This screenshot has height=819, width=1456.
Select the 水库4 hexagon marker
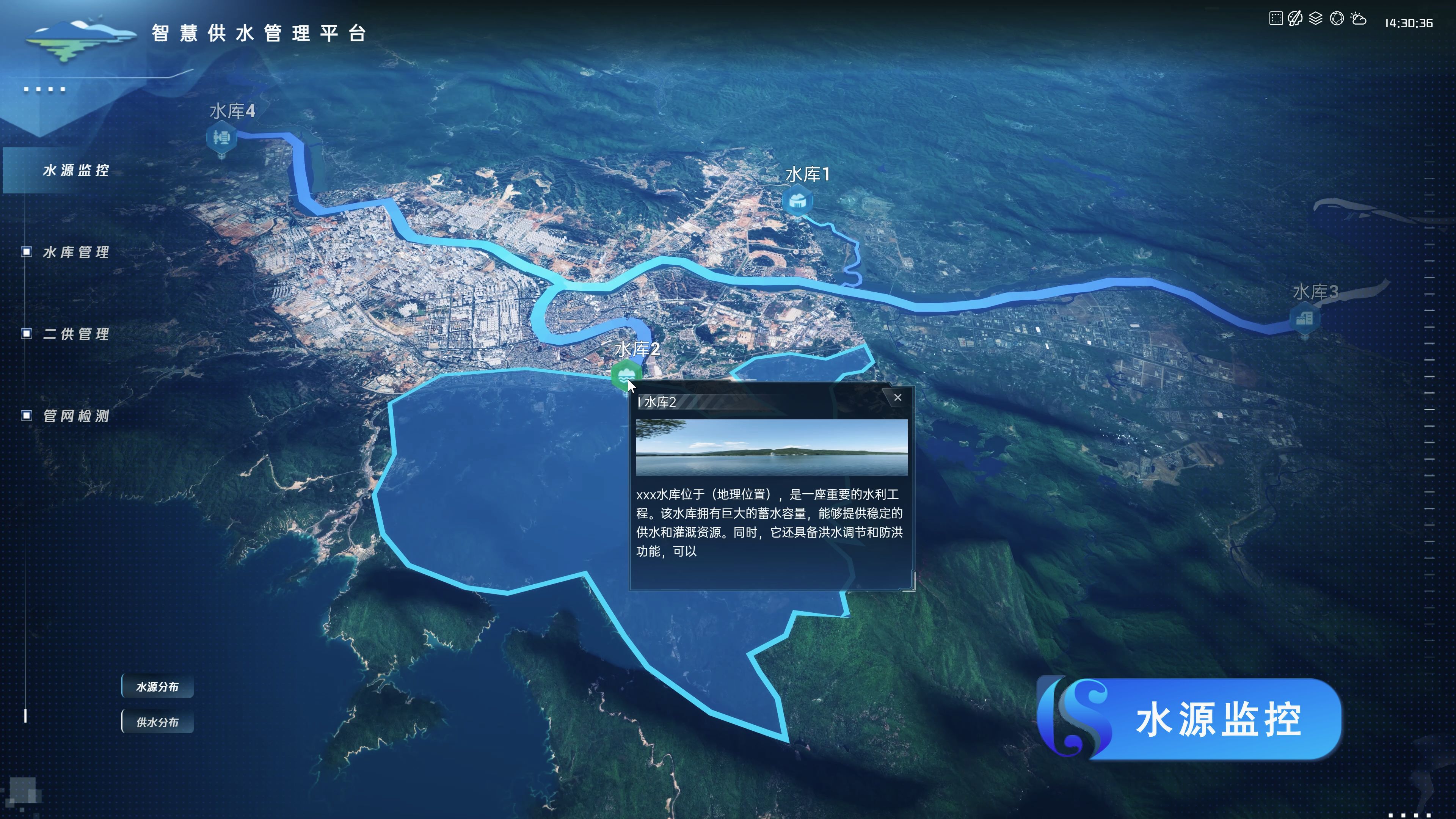(221, 137)
